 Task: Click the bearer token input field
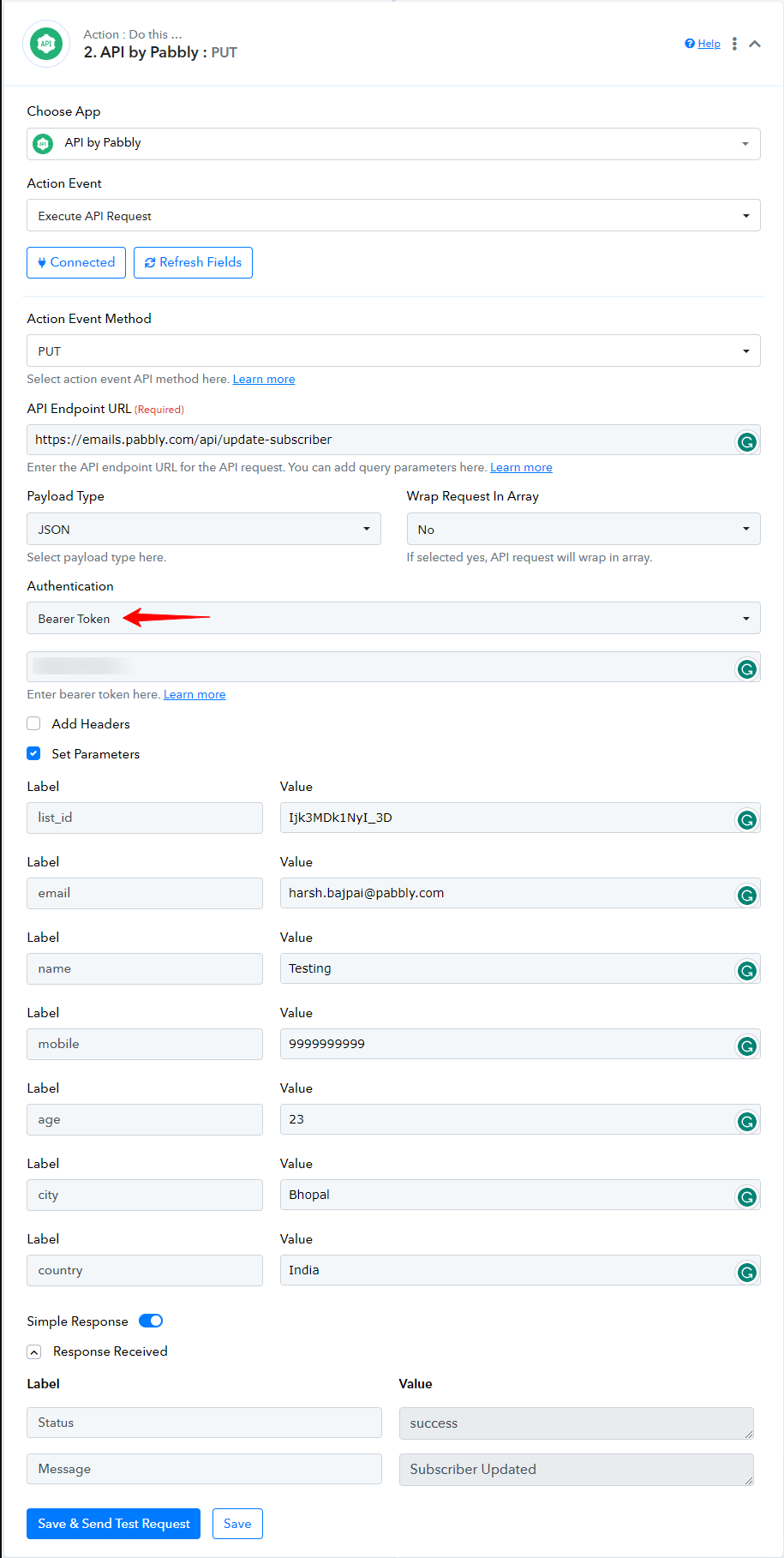[393, 667]
